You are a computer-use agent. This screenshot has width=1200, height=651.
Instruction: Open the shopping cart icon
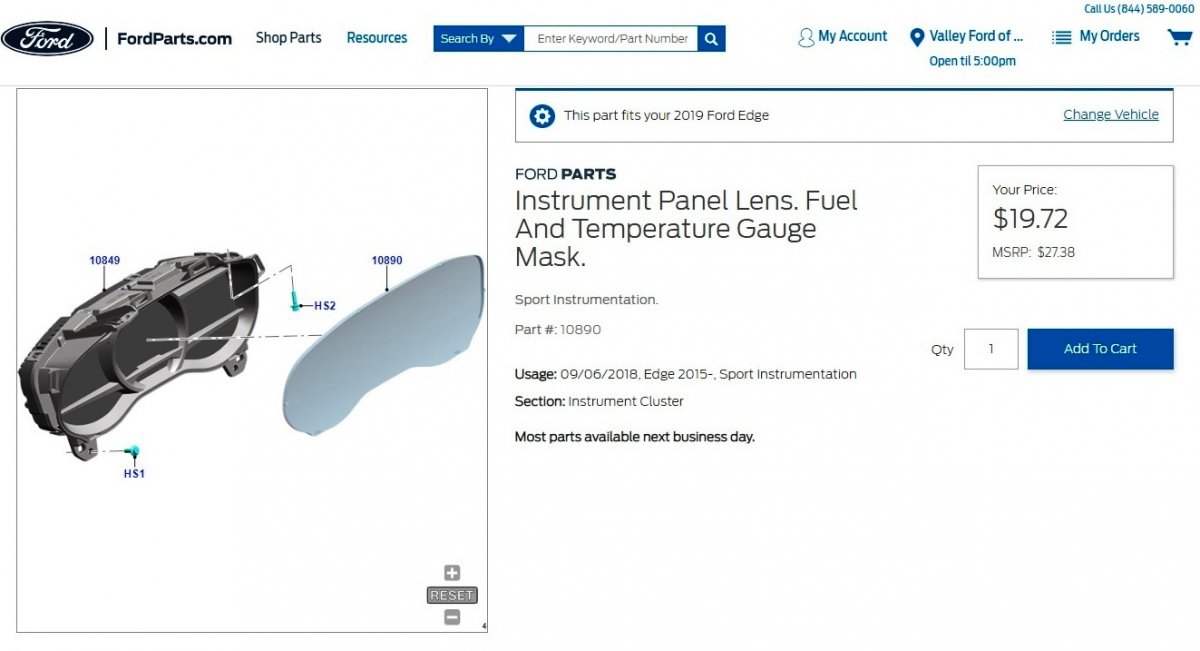pos(1179,37)
